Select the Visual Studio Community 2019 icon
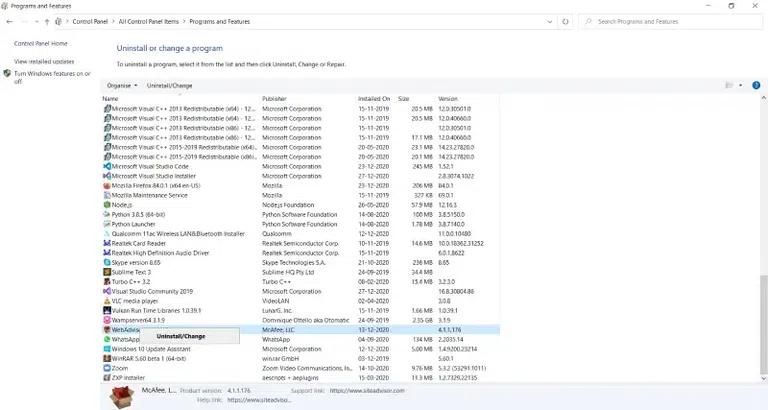This screenshot has width=768, height=410. 107,291
